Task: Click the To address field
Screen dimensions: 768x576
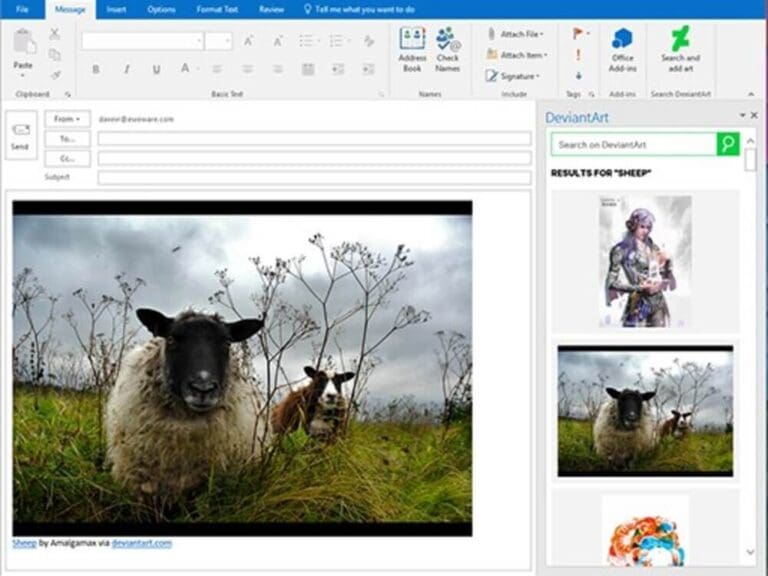Action: click(x=314, y=139)
